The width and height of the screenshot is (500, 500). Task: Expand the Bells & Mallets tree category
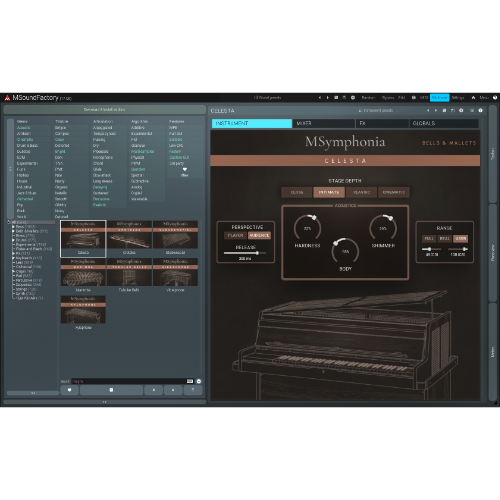pos(14,231)
